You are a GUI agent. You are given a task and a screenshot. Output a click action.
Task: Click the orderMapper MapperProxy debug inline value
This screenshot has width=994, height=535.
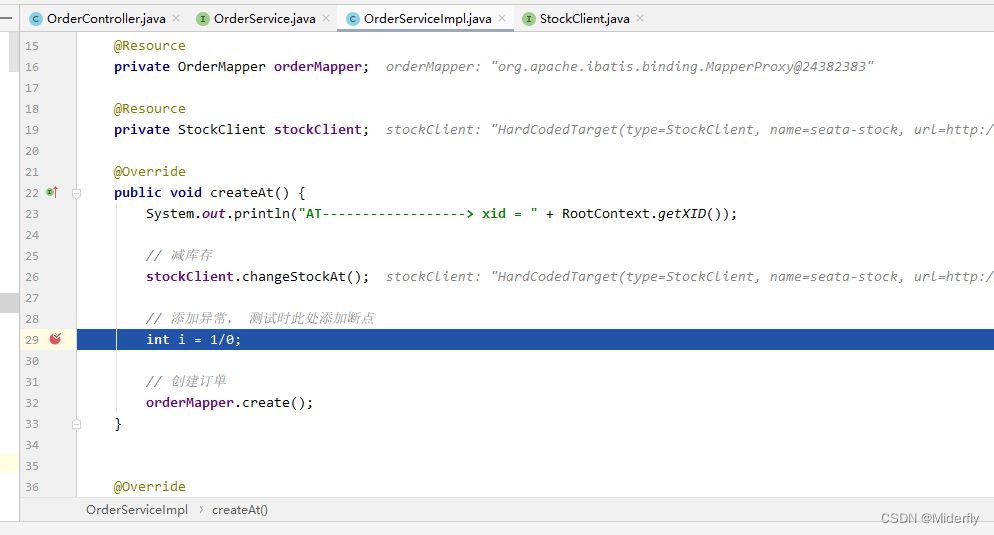tap(629, 67)
